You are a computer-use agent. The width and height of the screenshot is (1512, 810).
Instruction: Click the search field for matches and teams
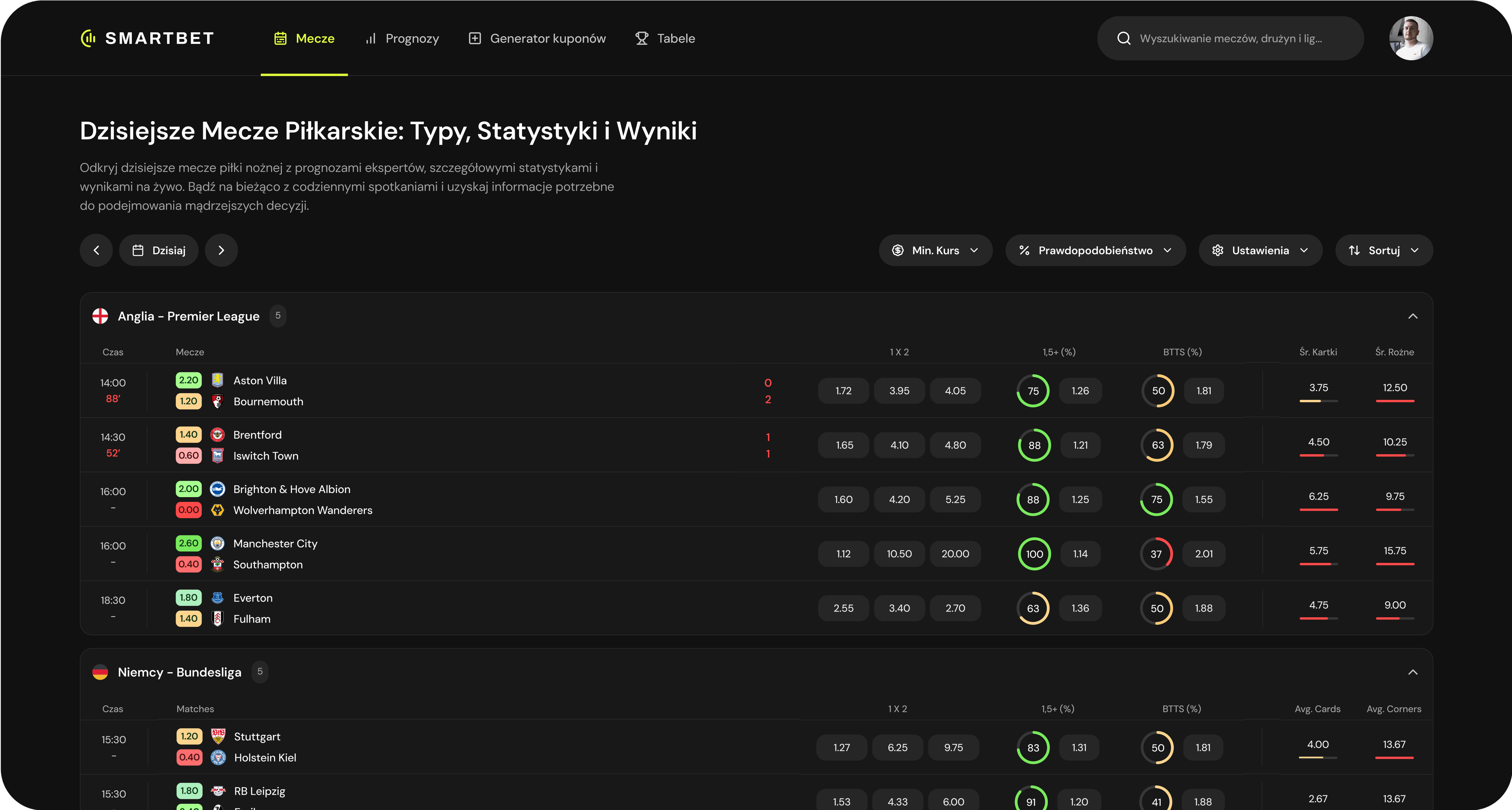click(x=1230, y=38)
